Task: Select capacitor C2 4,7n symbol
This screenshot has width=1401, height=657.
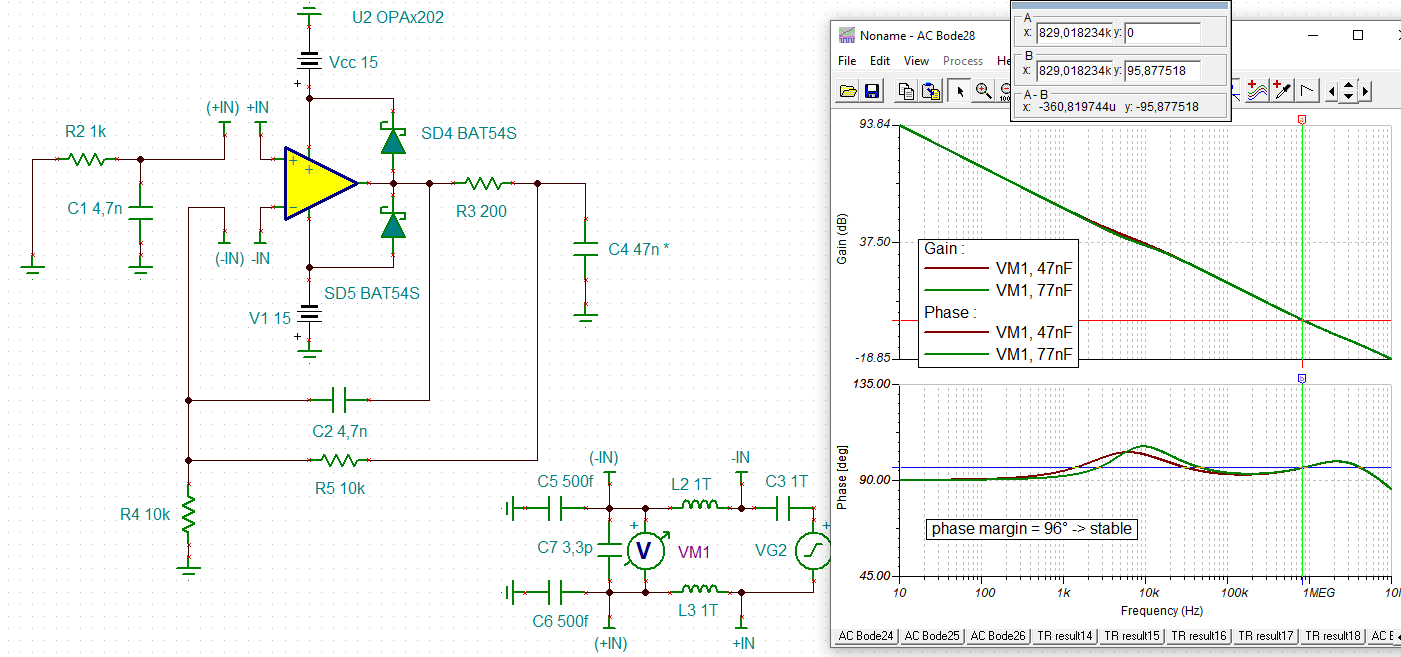Action: [338, 401]
